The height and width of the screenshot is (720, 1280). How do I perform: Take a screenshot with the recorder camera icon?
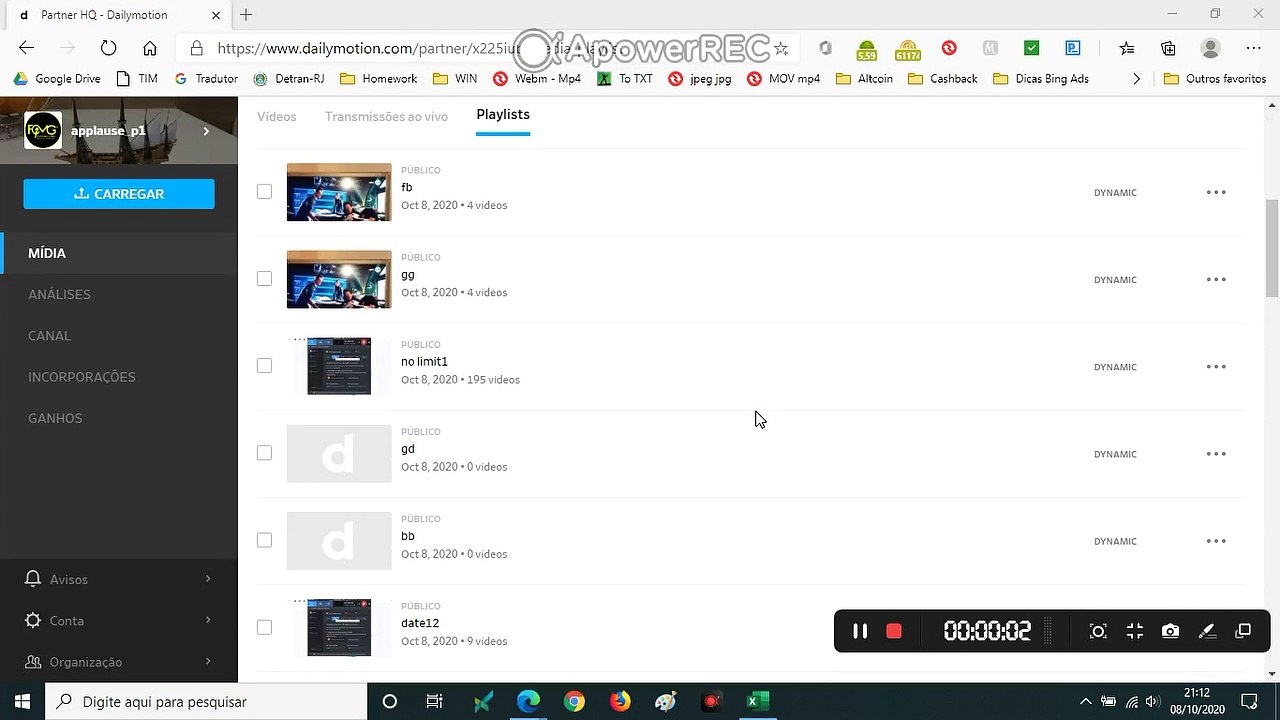point(1170,631)
